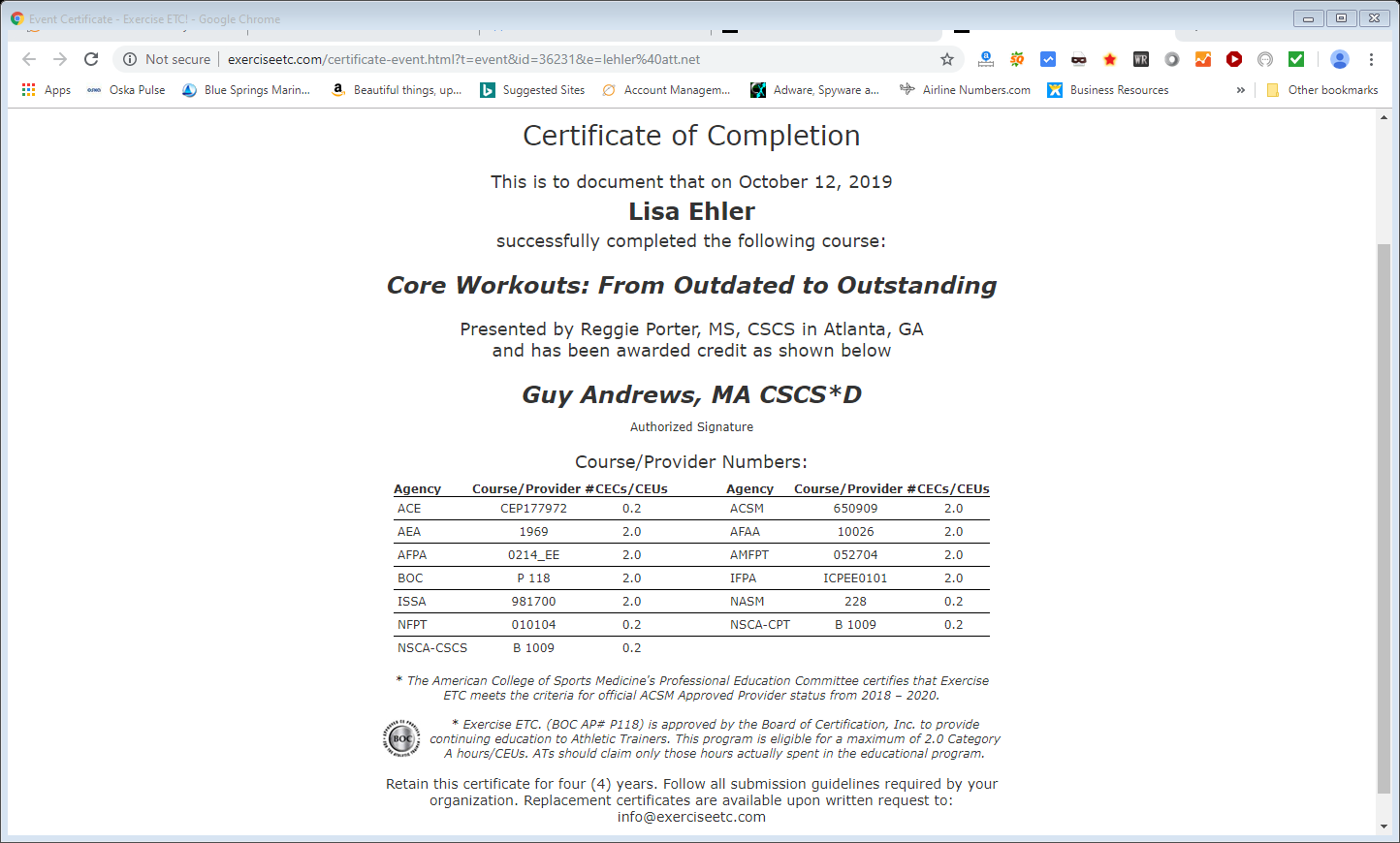Open the Suggested Sites bookmark
This screenshot has height=843, width=1400.
533,90
